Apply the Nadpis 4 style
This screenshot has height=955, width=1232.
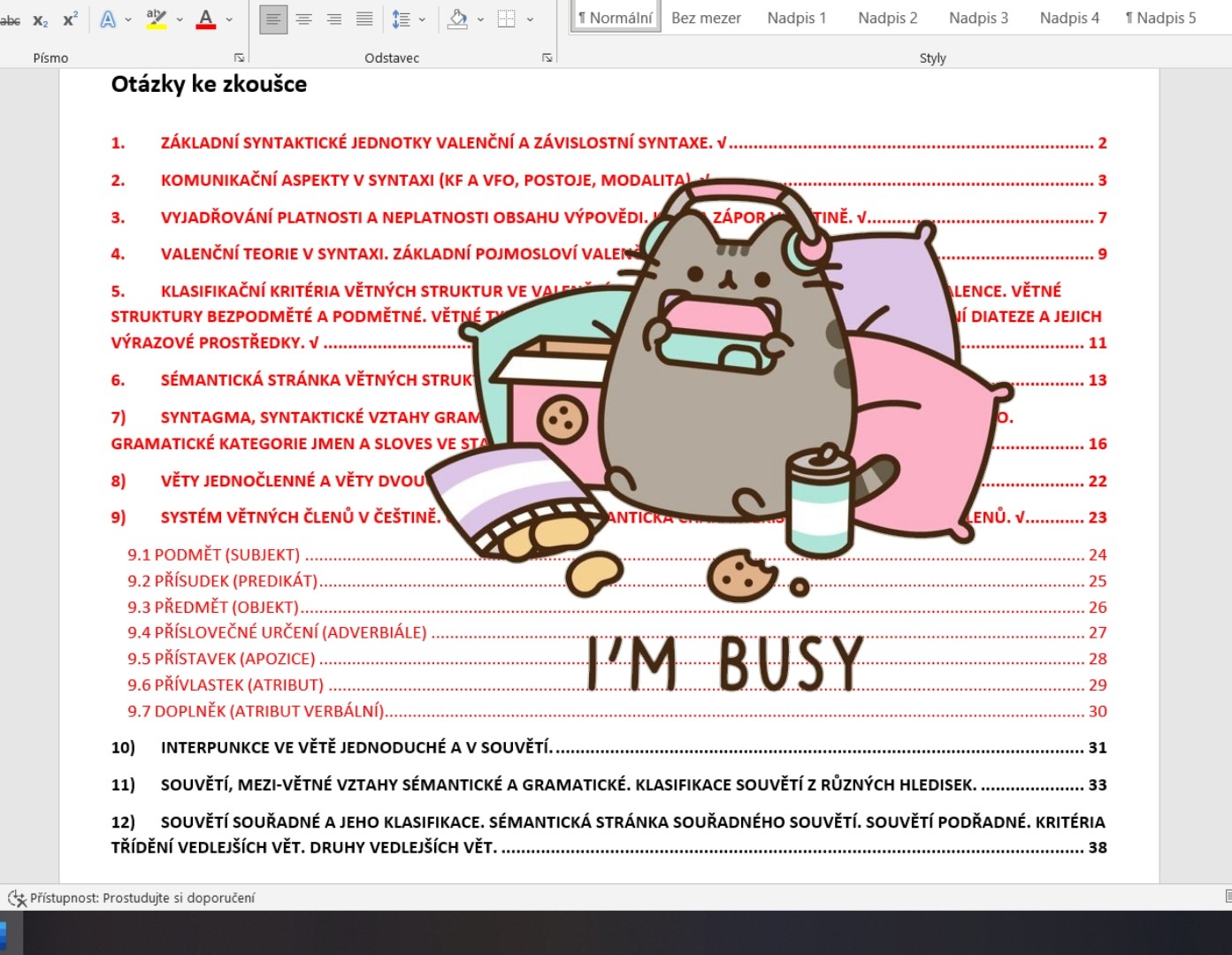coord(1069,18)
